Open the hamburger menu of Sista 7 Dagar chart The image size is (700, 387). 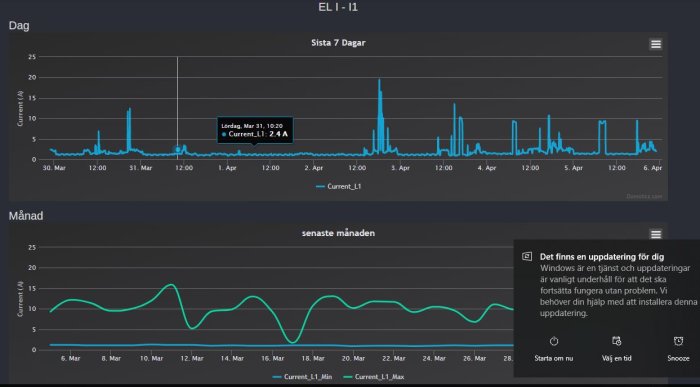[655, 44]
